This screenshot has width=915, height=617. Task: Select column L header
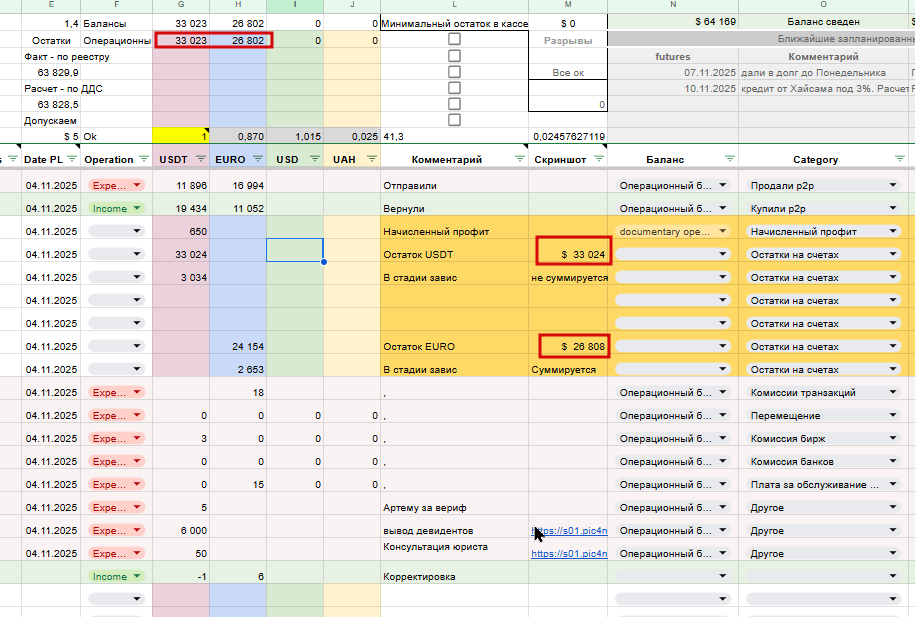454,5
